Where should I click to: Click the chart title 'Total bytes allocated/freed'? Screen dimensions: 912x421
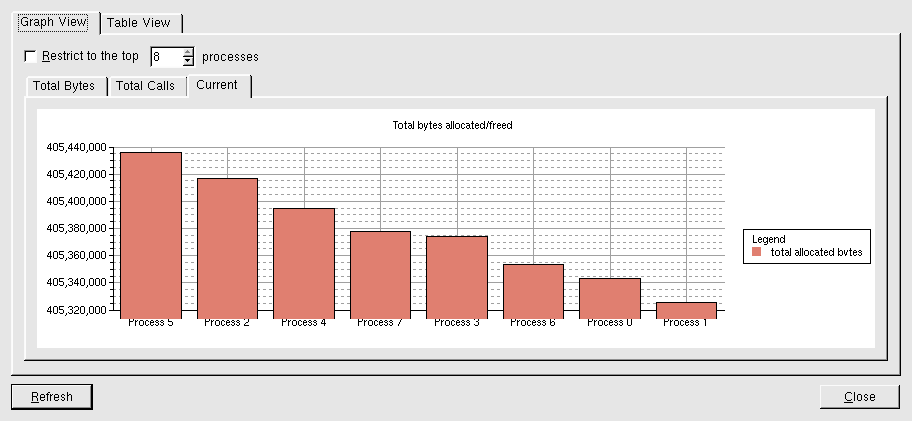452,125
